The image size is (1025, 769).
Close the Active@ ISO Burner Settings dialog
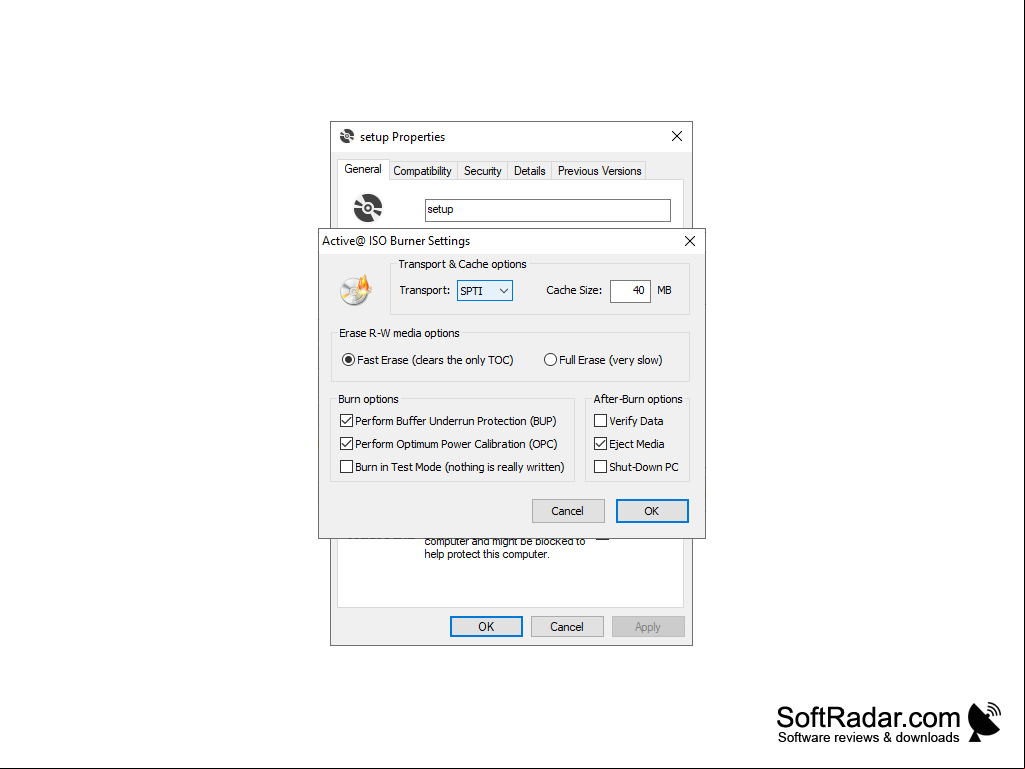690,241
